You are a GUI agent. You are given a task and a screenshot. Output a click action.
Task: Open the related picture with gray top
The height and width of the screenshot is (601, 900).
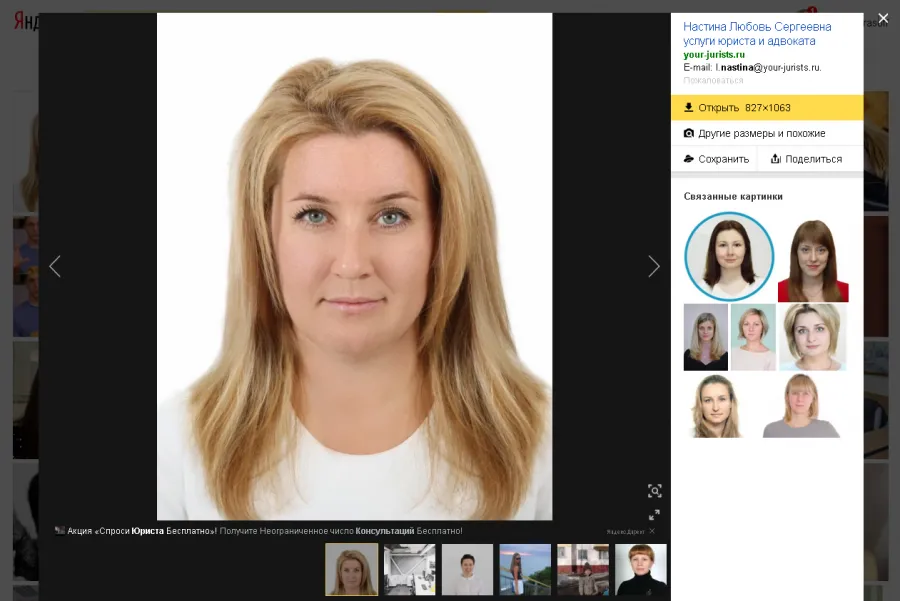click(x=801, y=406)
